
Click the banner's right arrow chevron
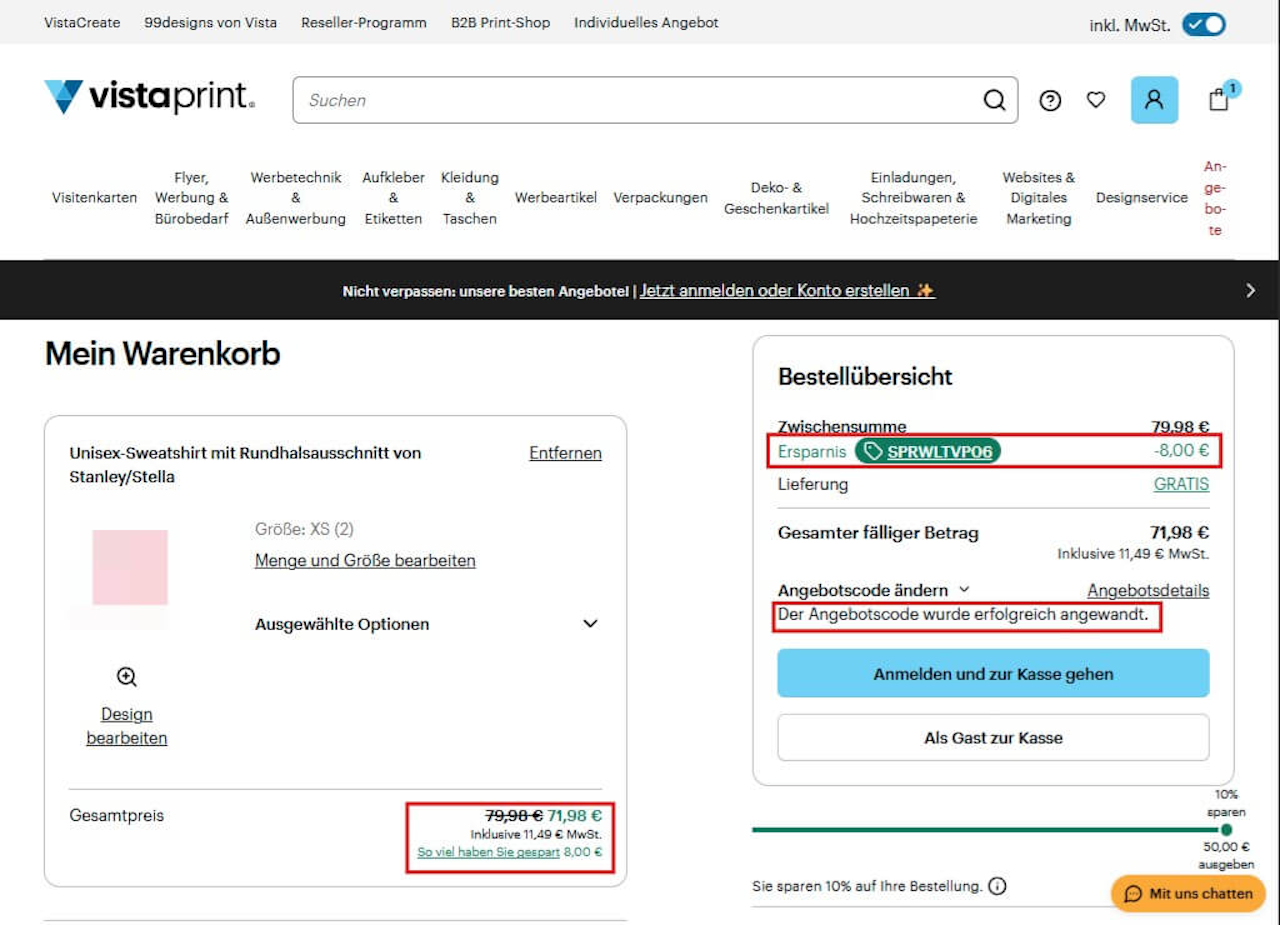coord(1250,290)
